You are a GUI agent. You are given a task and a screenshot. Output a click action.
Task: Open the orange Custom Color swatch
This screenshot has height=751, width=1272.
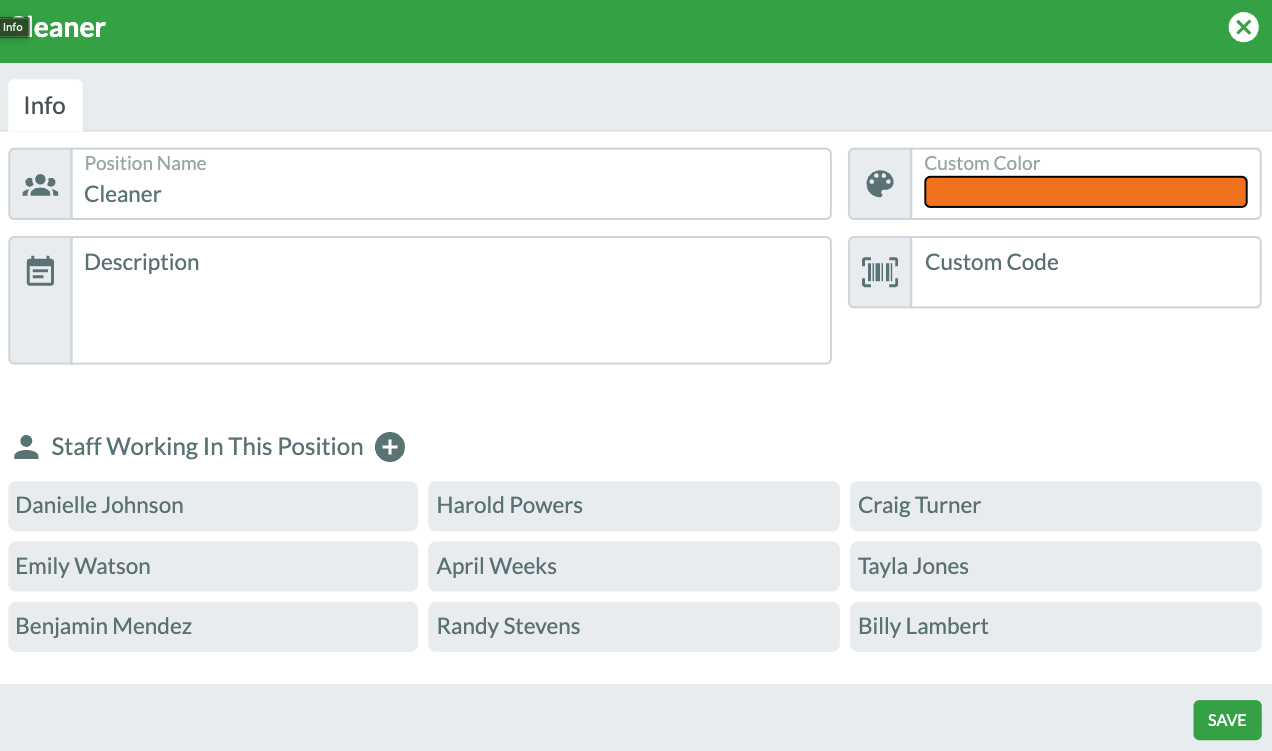point(1086,192)
